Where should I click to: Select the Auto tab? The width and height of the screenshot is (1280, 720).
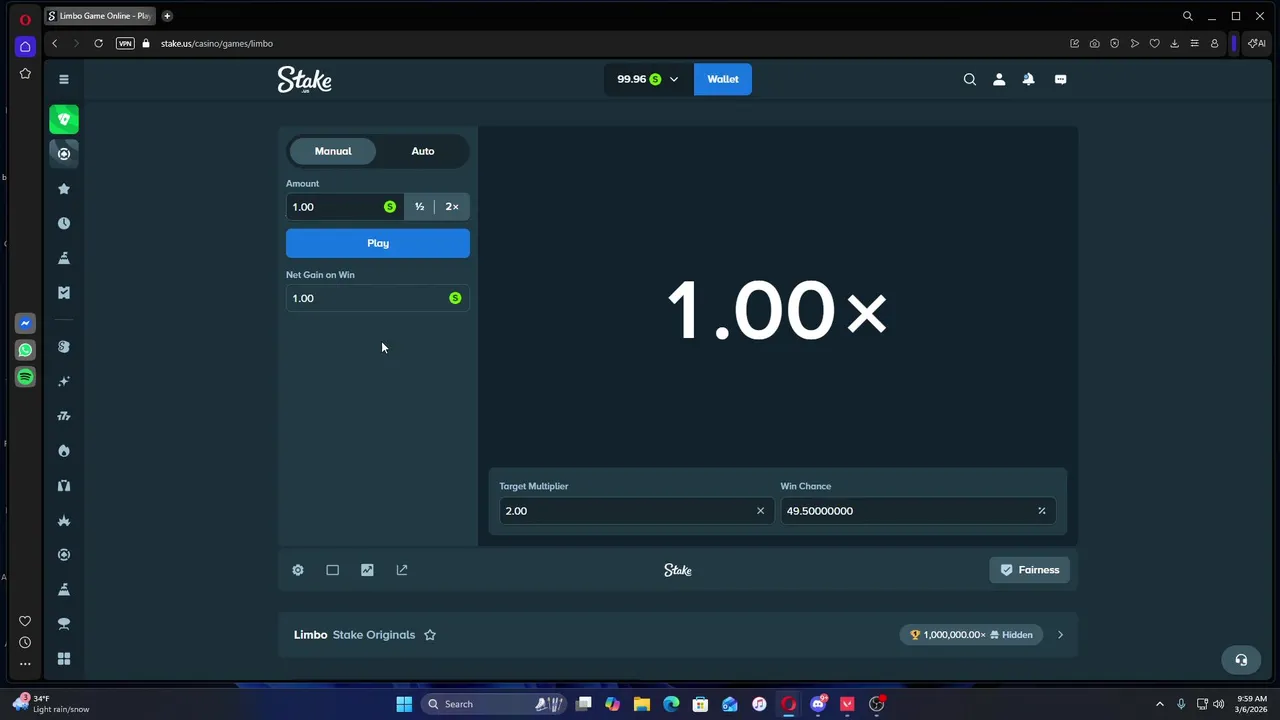coord(423,151)
